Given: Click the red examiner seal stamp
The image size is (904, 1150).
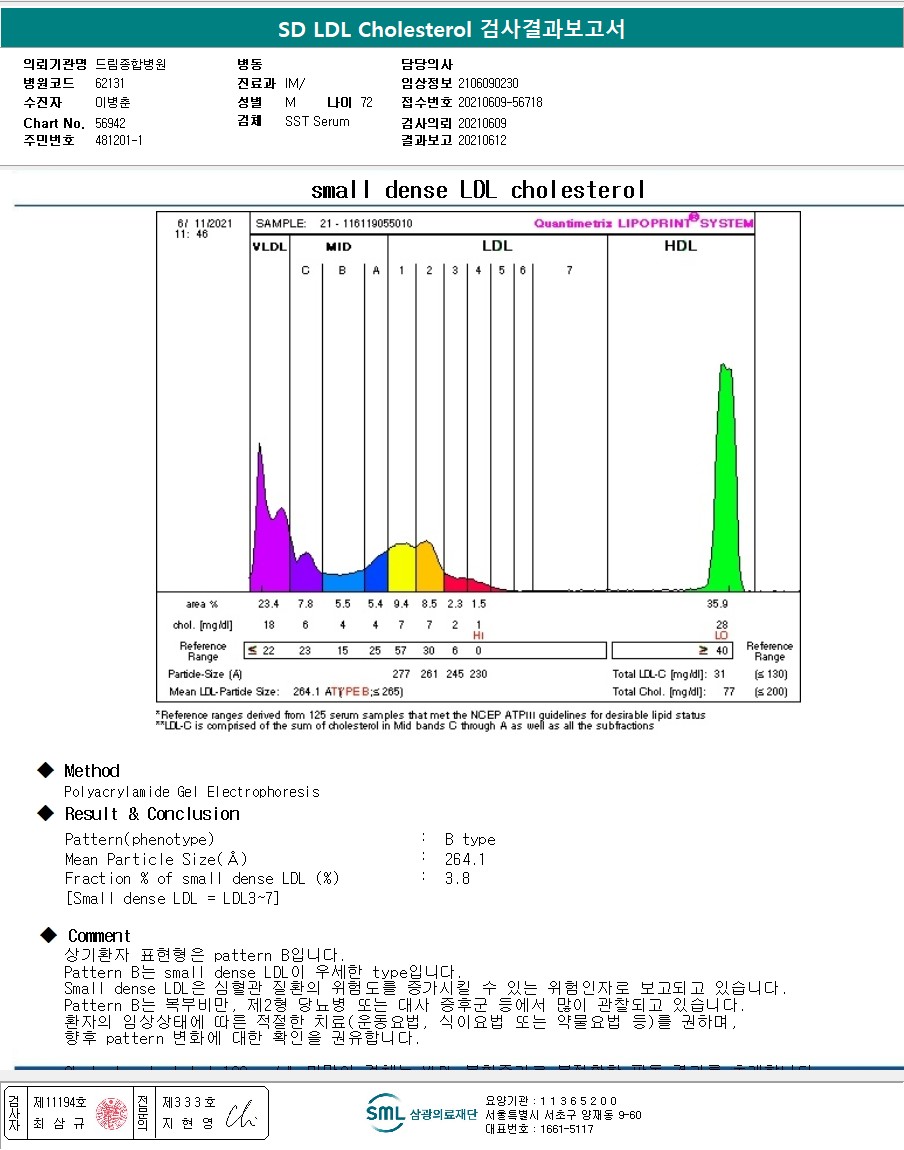Looking at the screenshot, I should (x=111, y=1114).
